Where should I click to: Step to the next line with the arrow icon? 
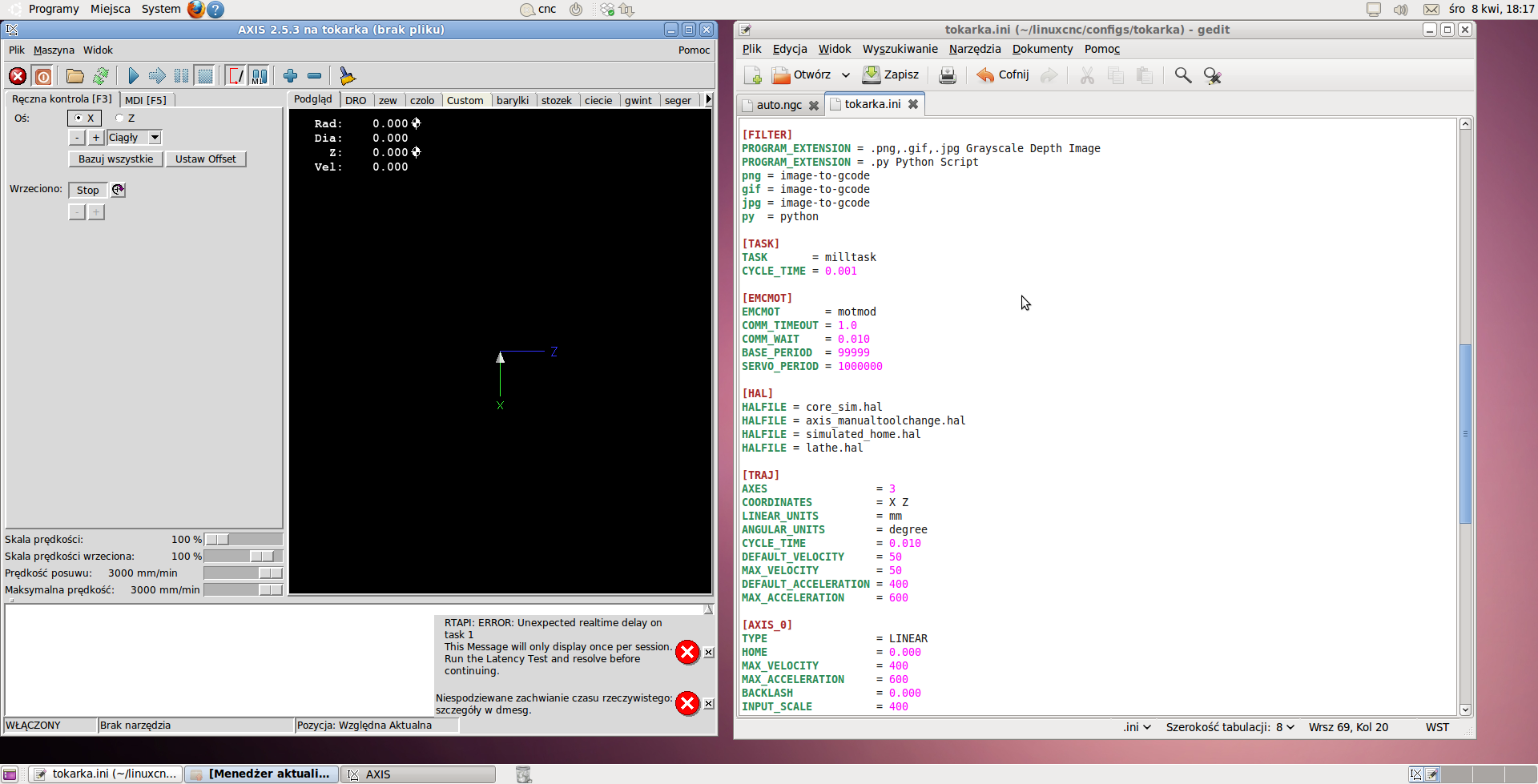click(x=157, y=76)
